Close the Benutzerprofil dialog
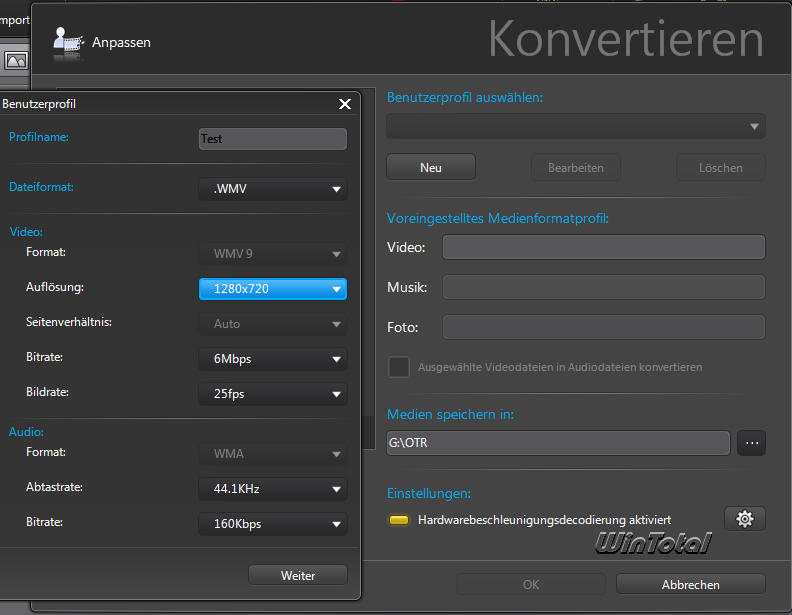This screenshot has height=615, width=792. tap(345, 104)
